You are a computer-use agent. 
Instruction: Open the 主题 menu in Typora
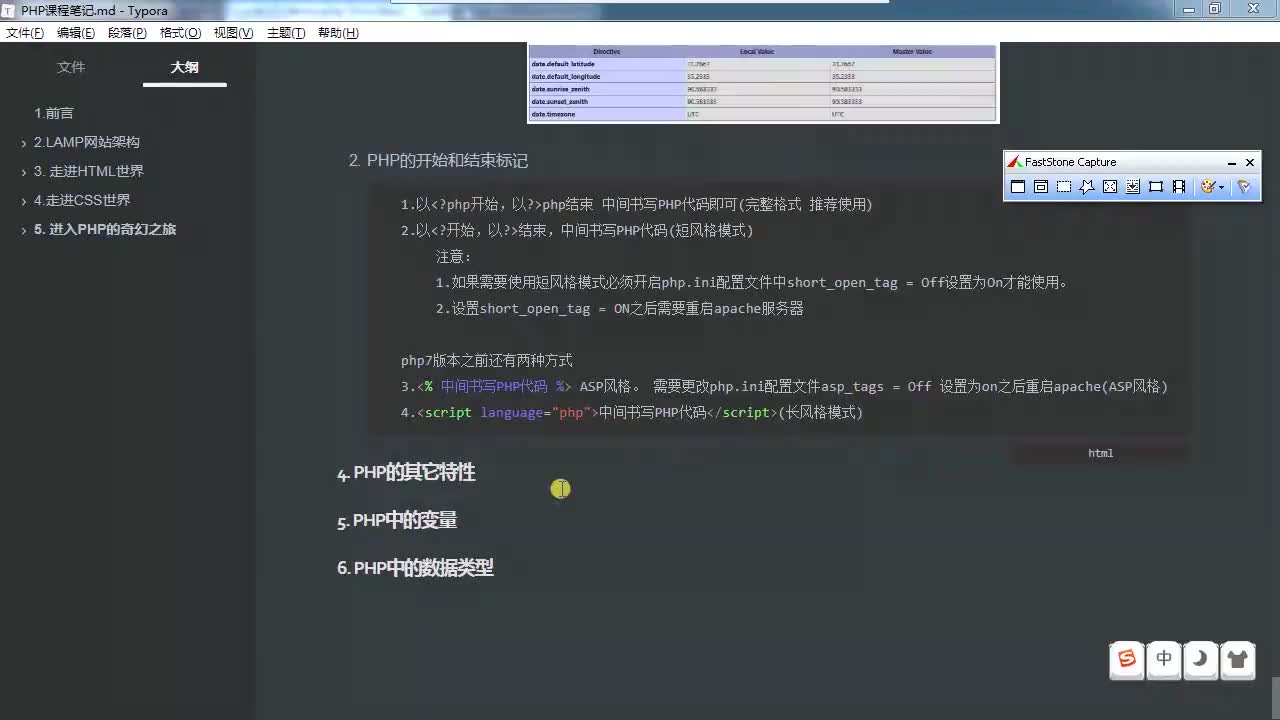285,33
